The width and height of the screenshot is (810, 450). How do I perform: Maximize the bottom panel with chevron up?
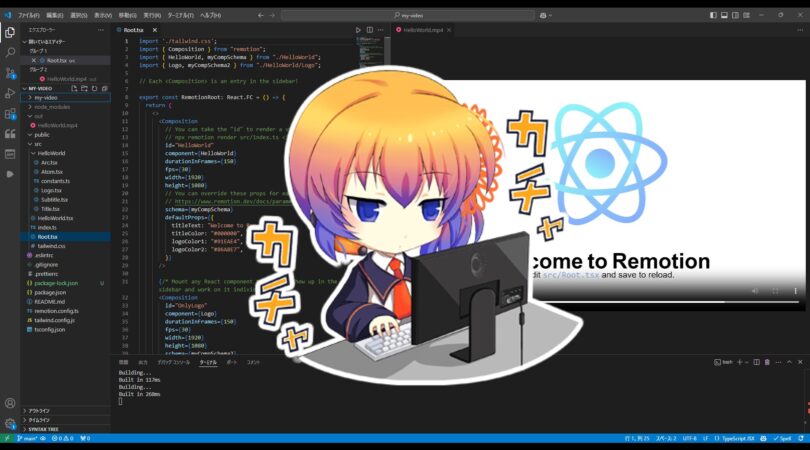coord(789,362)
